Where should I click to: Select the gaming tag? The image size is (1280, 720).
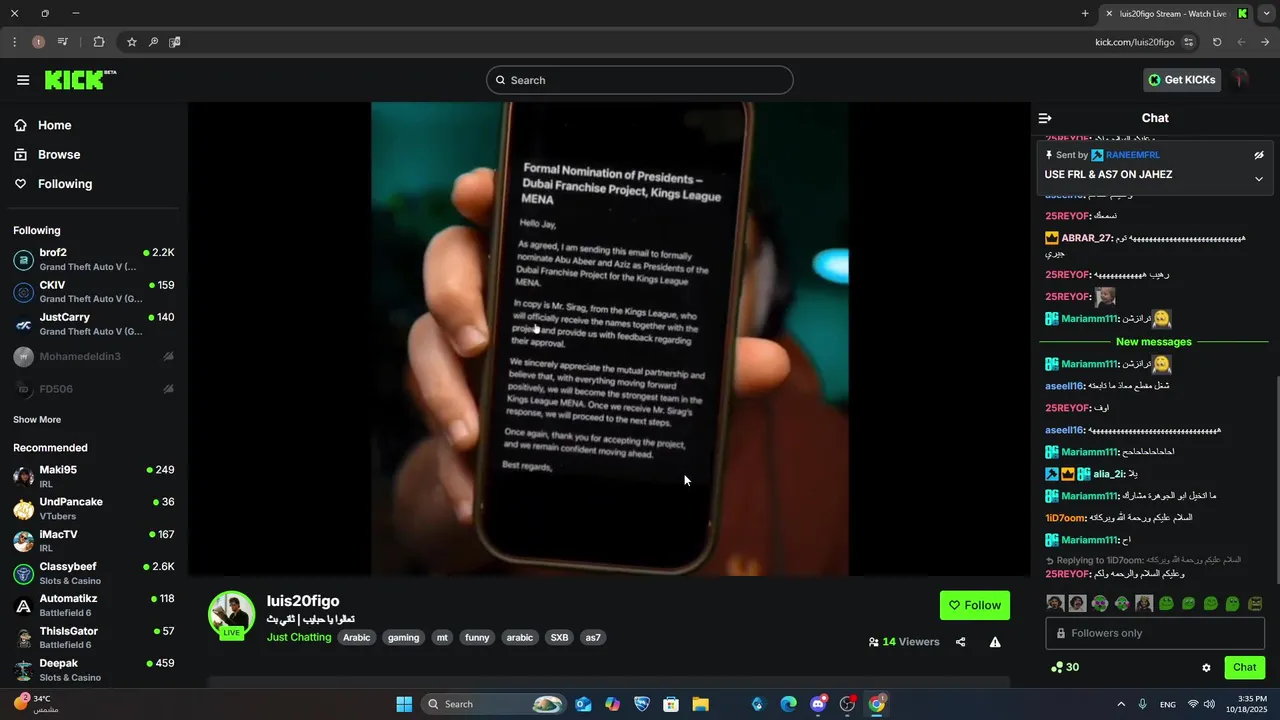click(x=404, y=637)
